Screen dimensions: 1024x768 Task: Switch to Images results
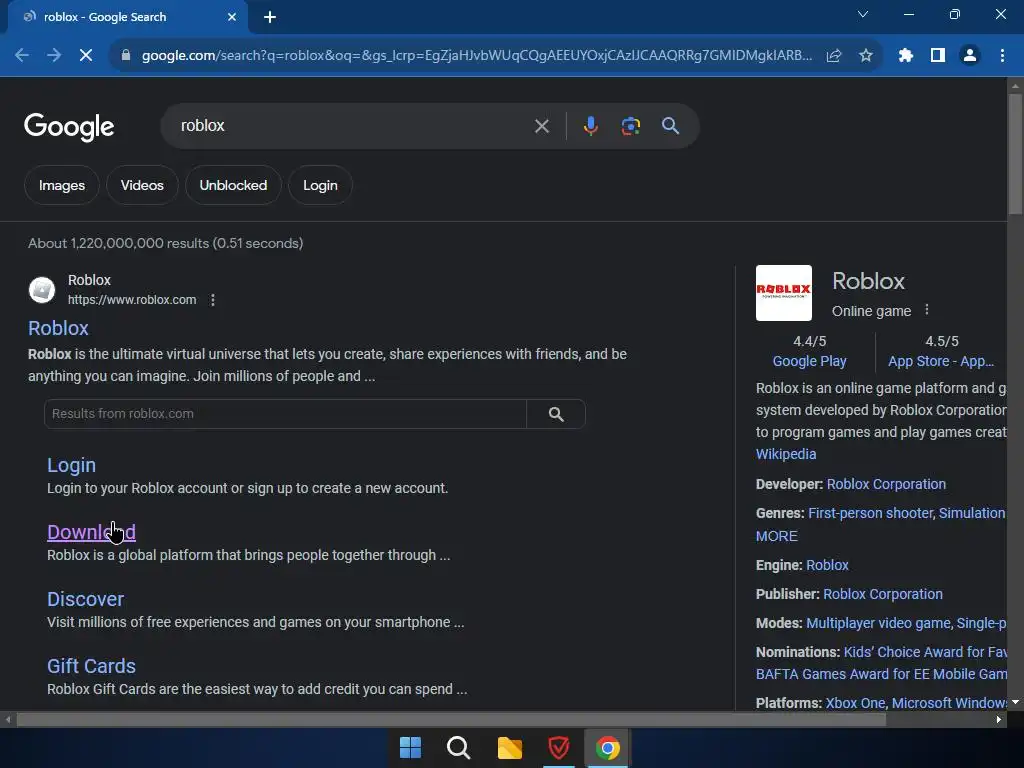tap(62, 185)
